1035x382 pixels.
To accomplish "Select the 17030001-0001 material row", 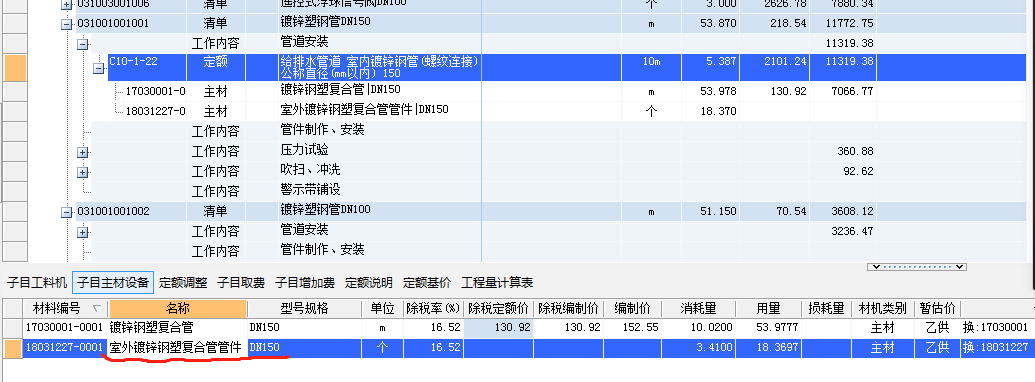I will [515, 327].
